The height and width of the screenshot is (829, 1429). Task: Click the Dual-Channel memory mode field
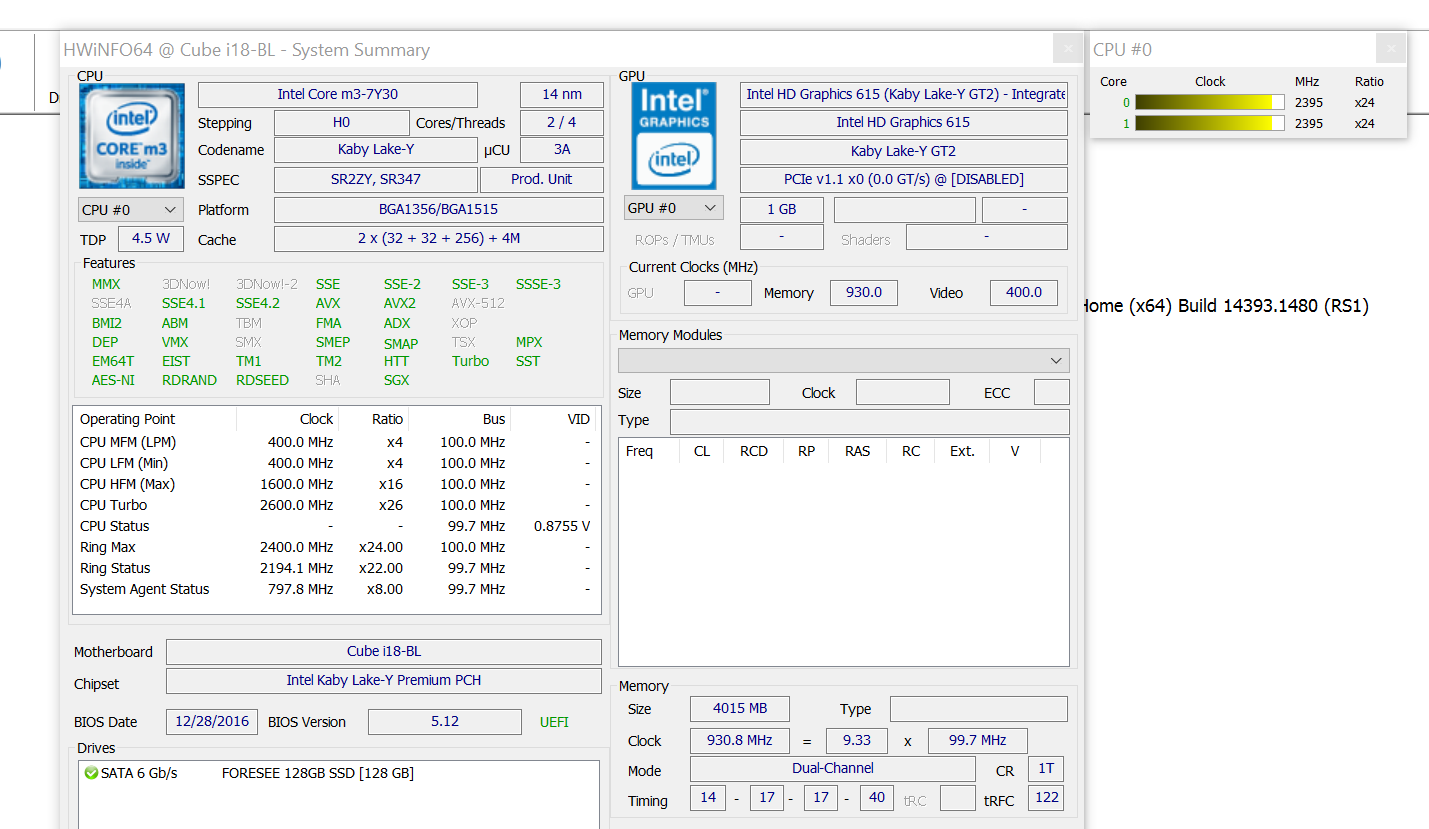pos(832,769)
